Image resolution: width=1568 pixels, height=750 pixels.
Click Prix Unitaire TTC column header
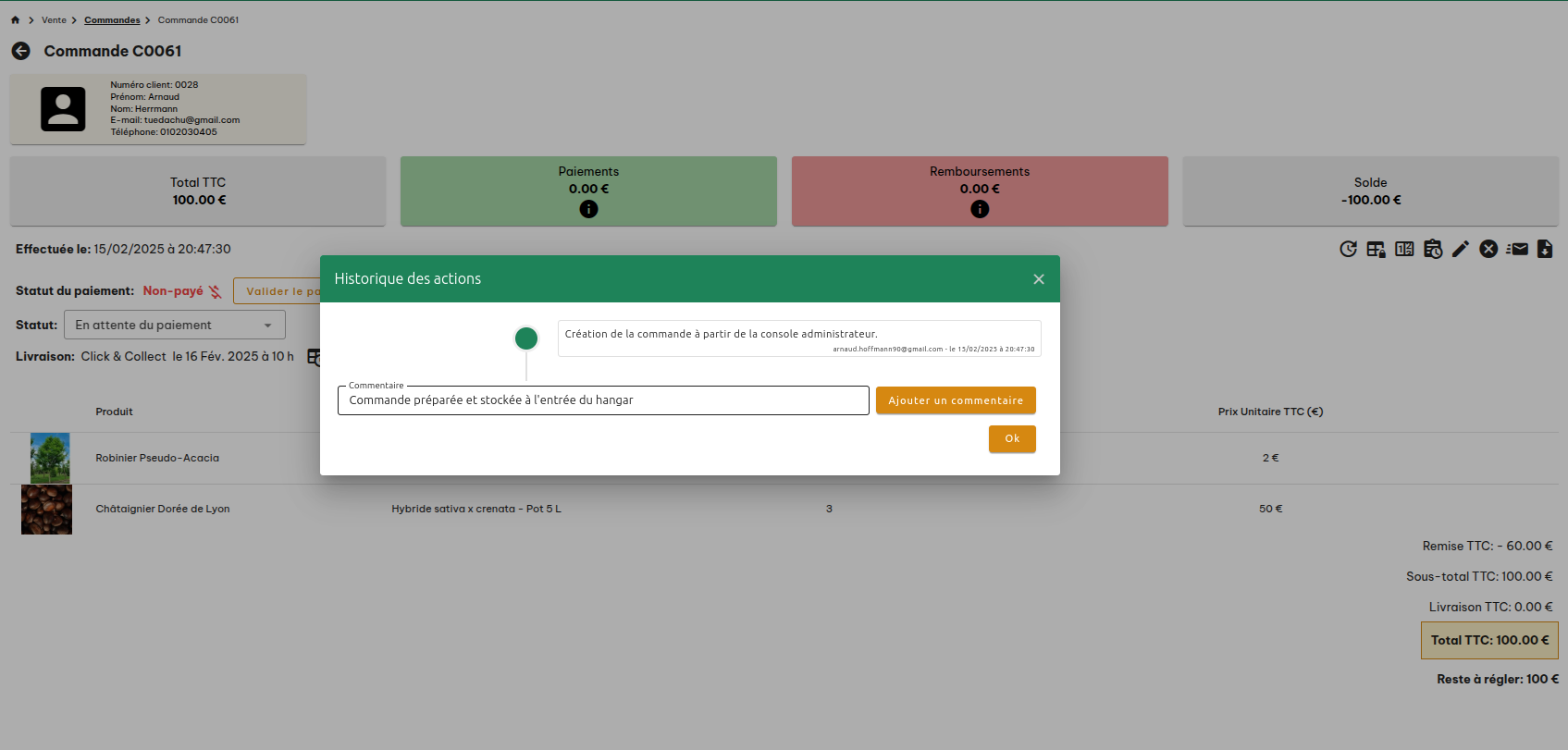1270,412
